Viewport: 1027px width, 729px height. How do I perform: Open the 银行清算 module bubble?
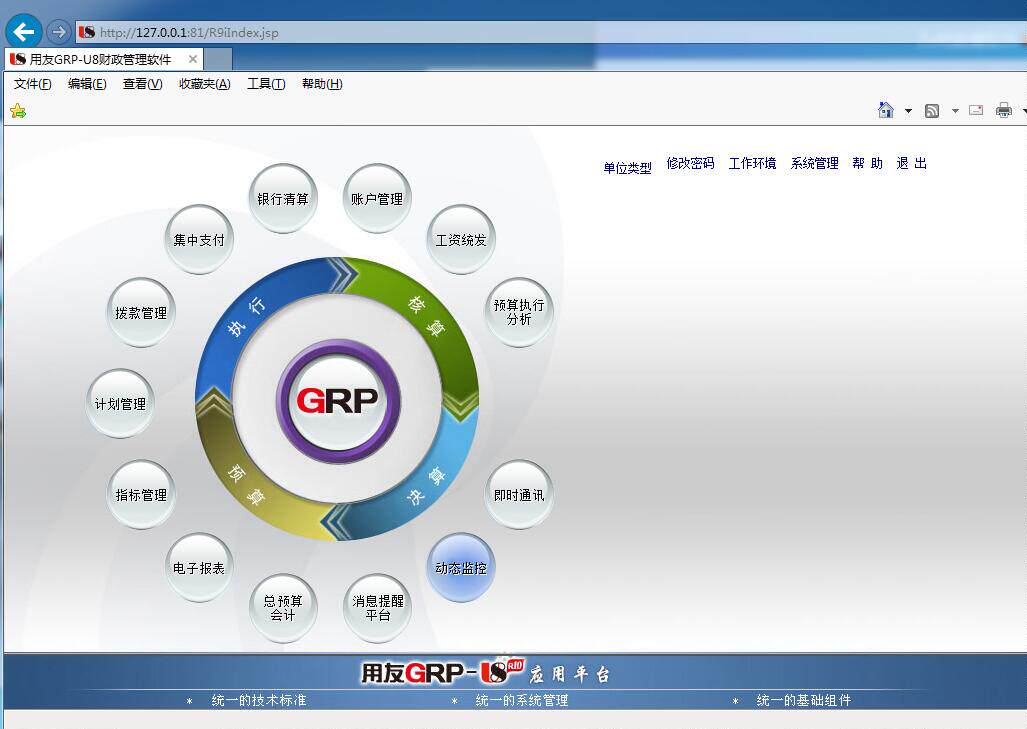(283, 198)
